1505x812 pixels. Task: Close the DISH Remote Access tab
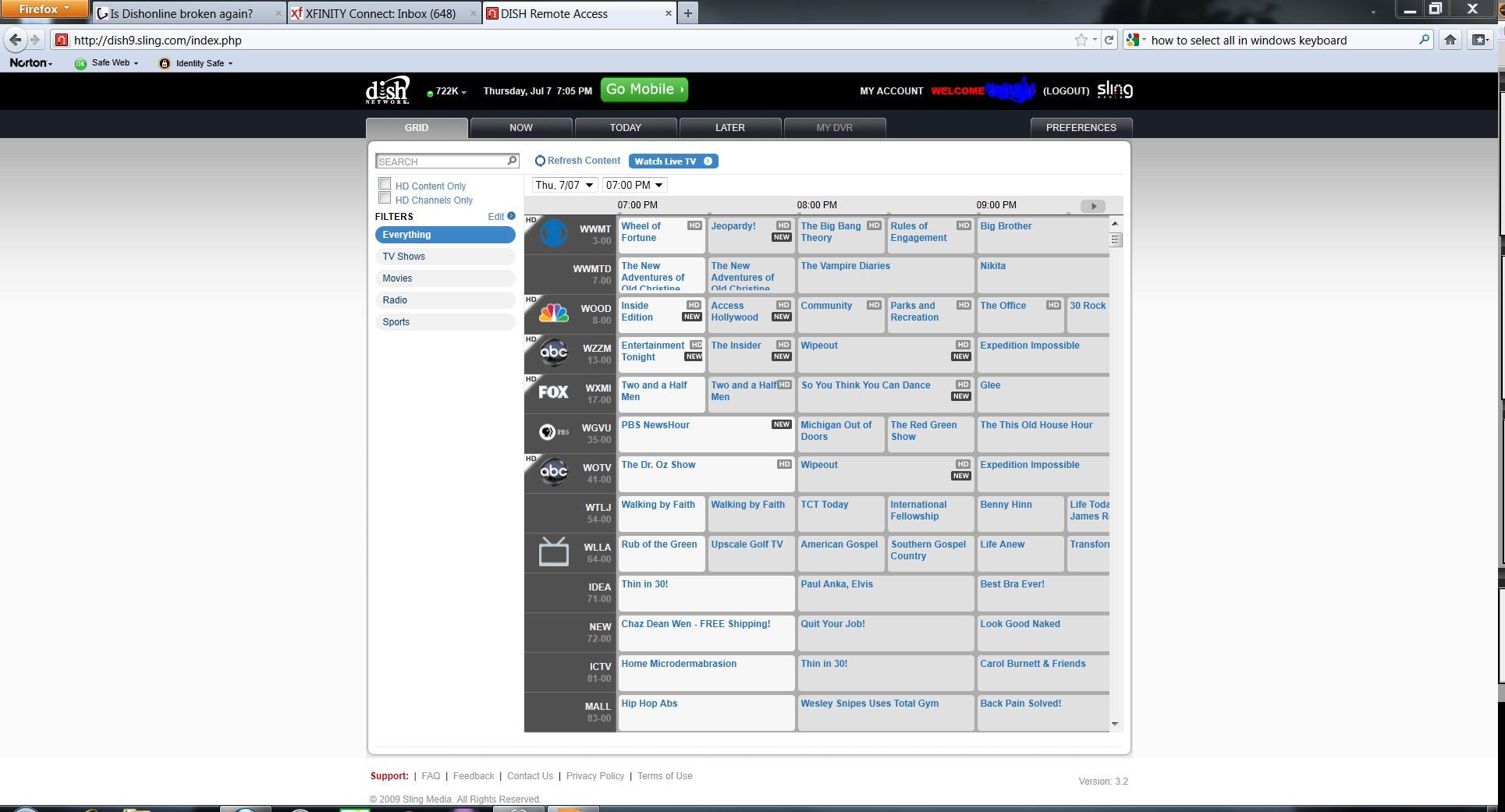(668, 13)
